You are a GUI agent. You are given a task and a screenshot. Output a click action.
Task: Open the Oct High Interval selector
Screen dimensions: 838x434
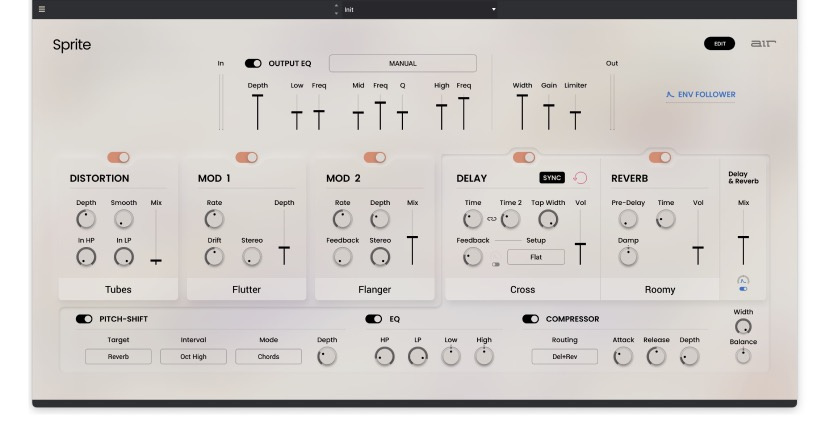click(x=193, y=356)
